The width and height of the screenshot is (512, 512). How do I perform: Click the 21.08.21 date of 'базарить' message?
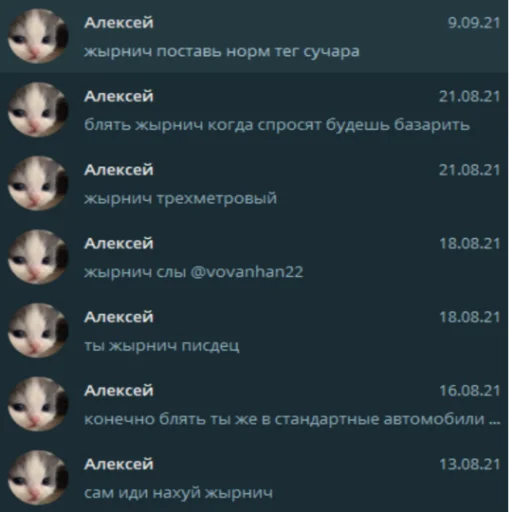[469, 97]
